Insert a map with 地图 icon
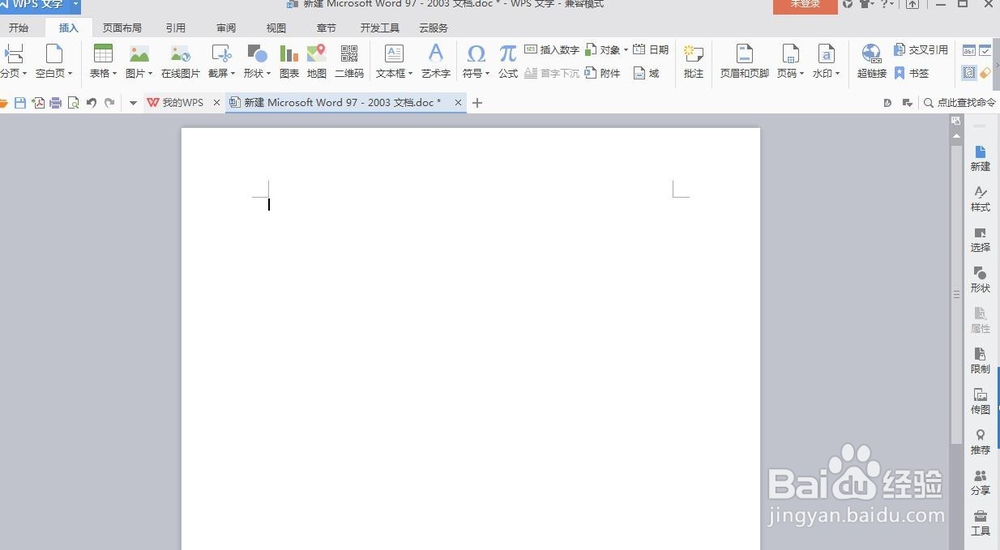This screenshot has height=550, width=1000. 316,54
